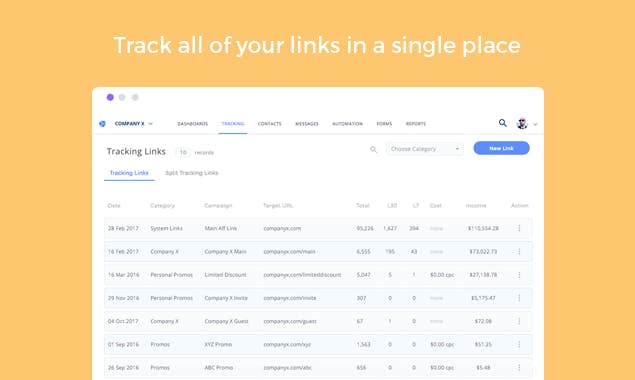Click the records count badge showing 10

183,152
